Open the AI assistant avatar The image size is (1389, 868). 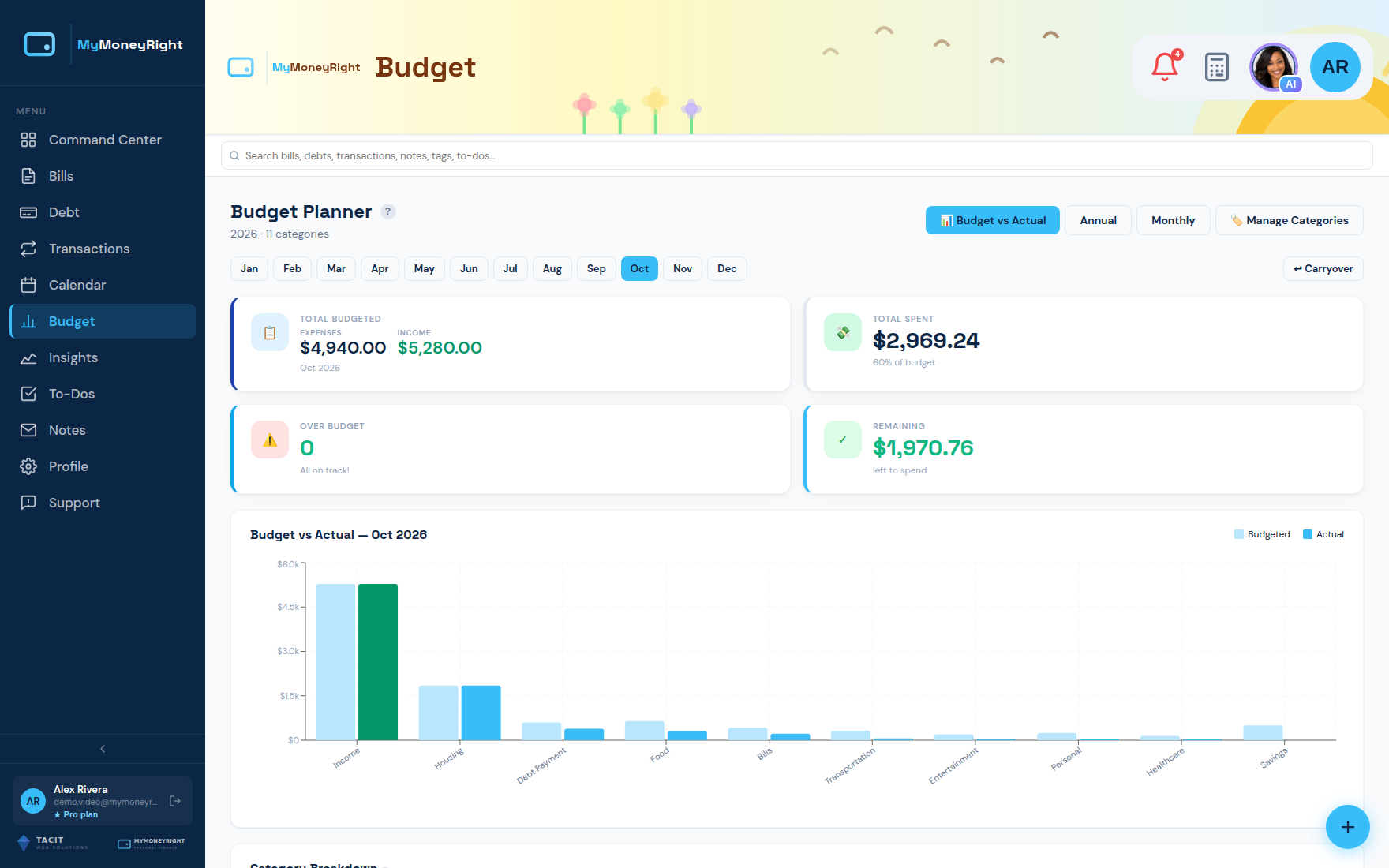1274,67
